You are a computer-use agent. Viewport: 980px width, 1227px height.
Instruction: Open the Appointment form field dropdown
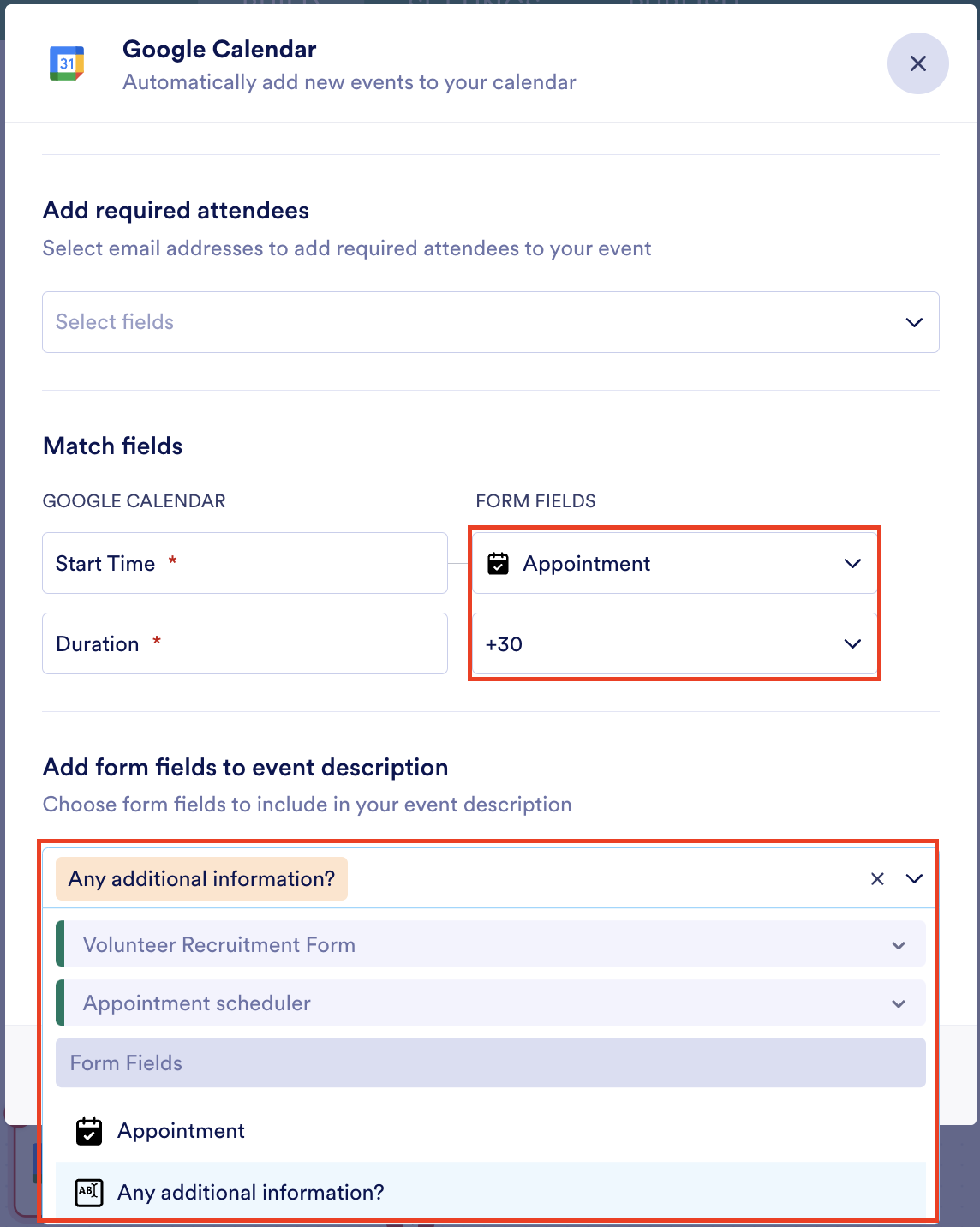(x=673, y=563)
